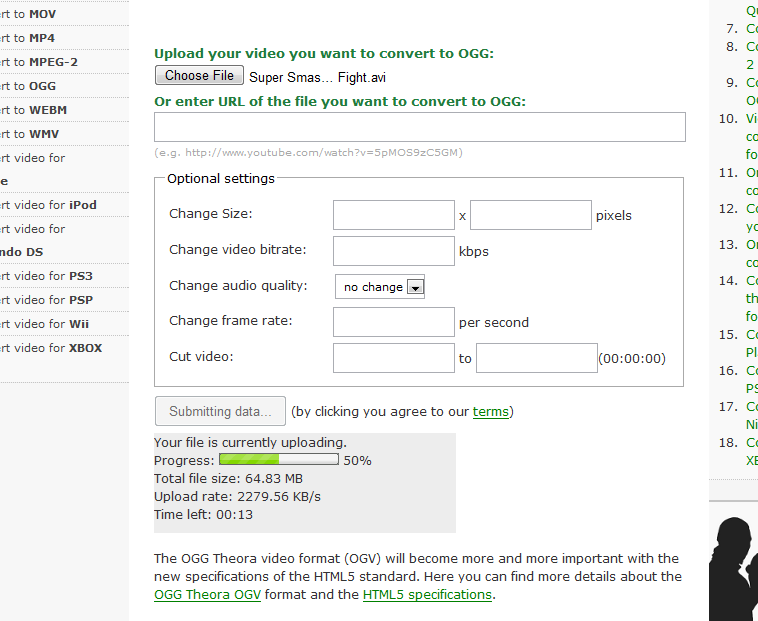Viewport: 758px width, 621px height.
Task: Open the audio quality dropdown
Action: 379,287
